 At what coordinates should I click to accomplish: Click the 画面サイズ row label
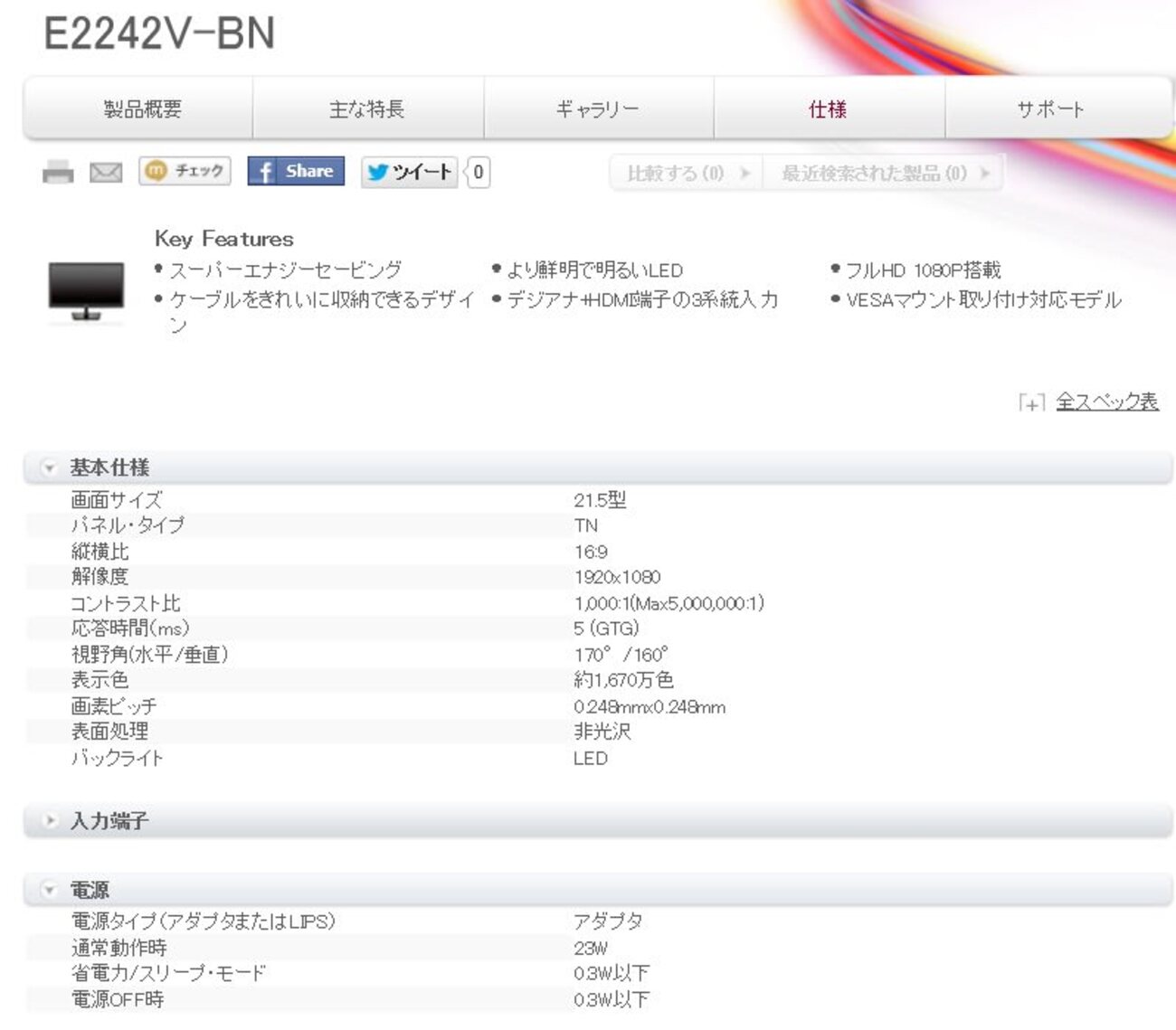point(117,500)
